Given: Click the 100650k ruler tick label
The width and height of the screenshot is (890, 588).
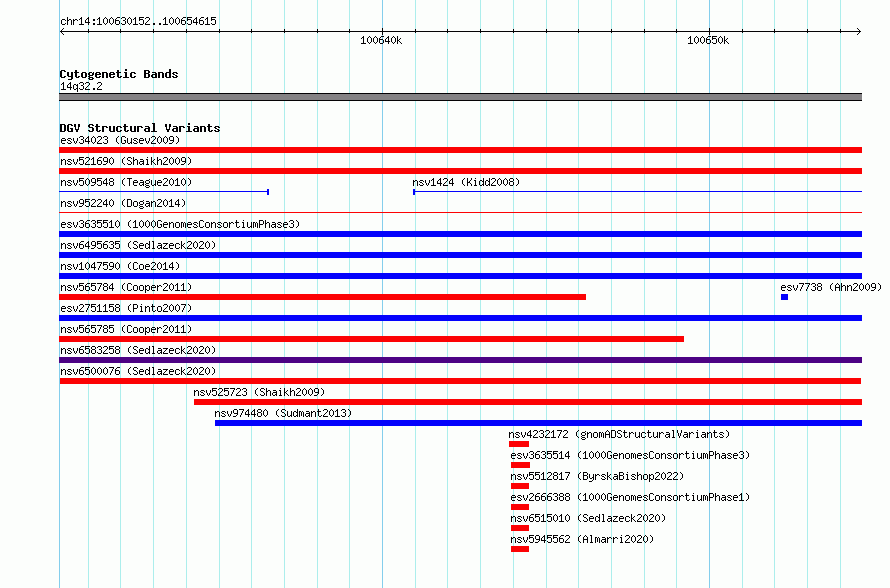Looking at the screenshot, I should point(708,40).
